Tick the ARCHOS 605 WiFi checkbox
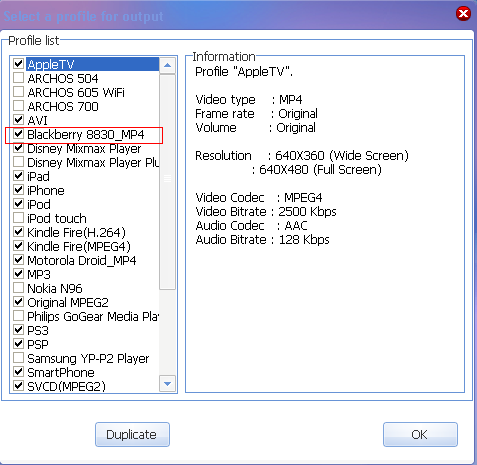 point(18,92)
